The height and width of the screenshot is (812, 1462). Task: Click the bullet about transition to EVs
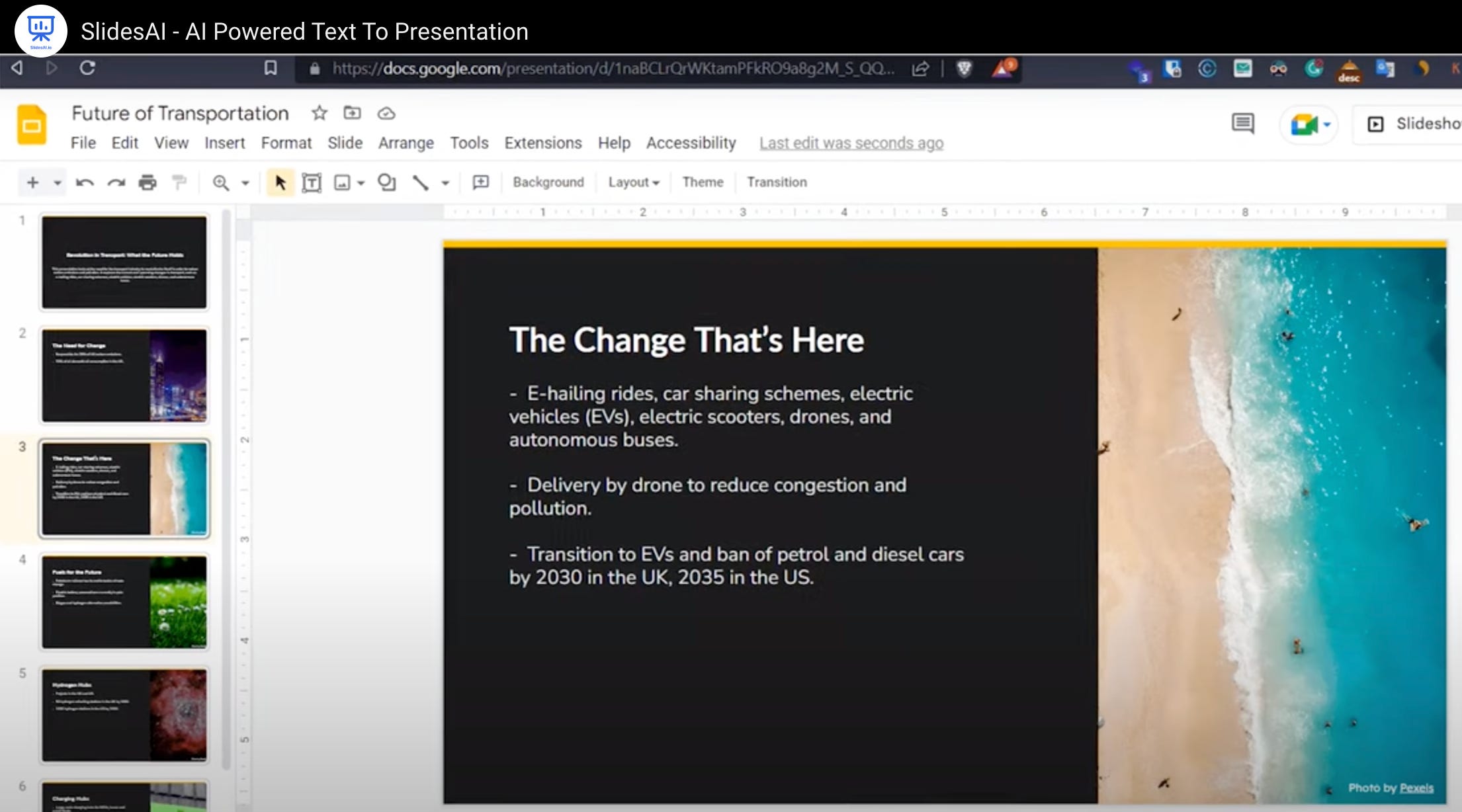click(736, 565)
